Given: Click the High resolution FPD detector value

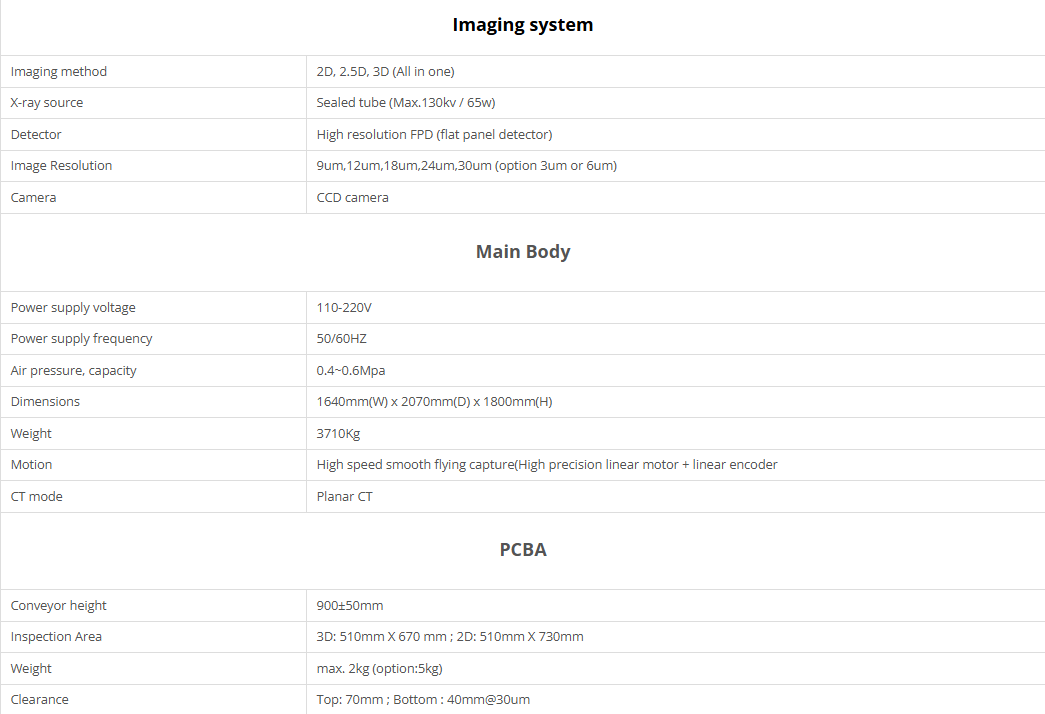Looking at the screenshot, I should (434, 135).
